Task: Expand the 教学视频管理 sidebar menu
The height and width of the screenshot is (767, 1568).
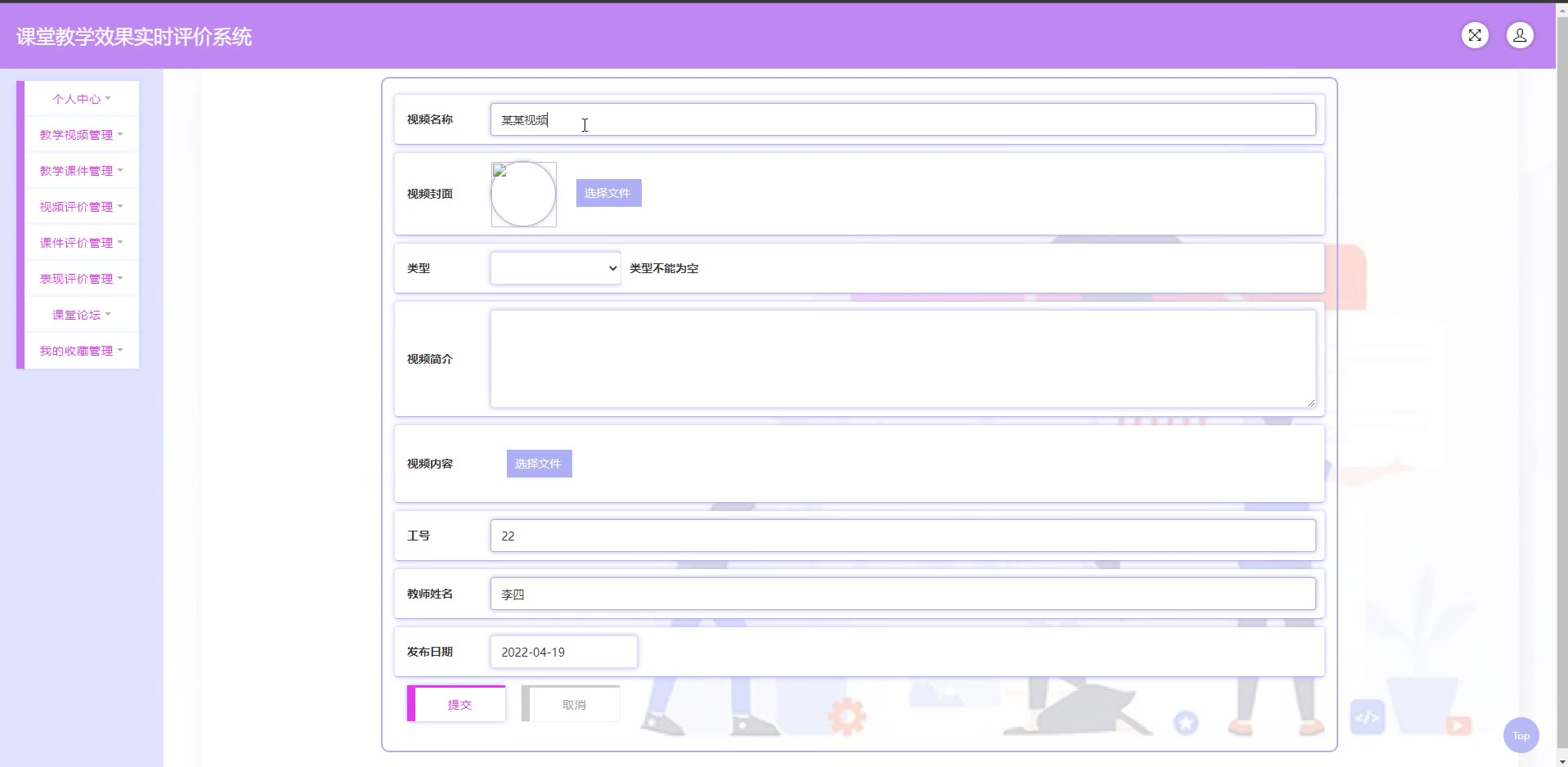Action: (x=82, y=135)
